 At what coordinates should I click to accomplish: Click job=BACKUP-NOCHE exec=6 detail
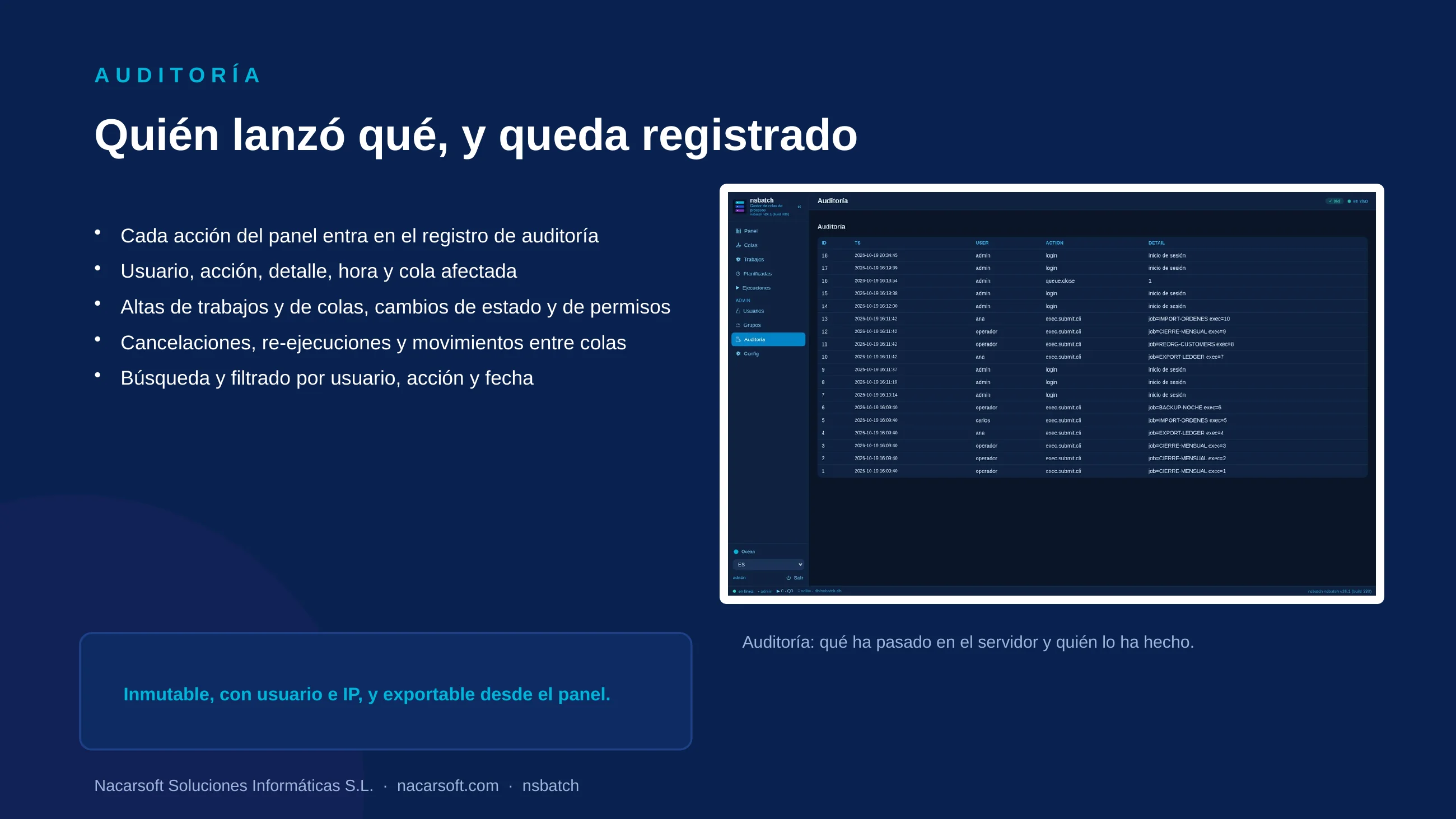pos(1185,408)
